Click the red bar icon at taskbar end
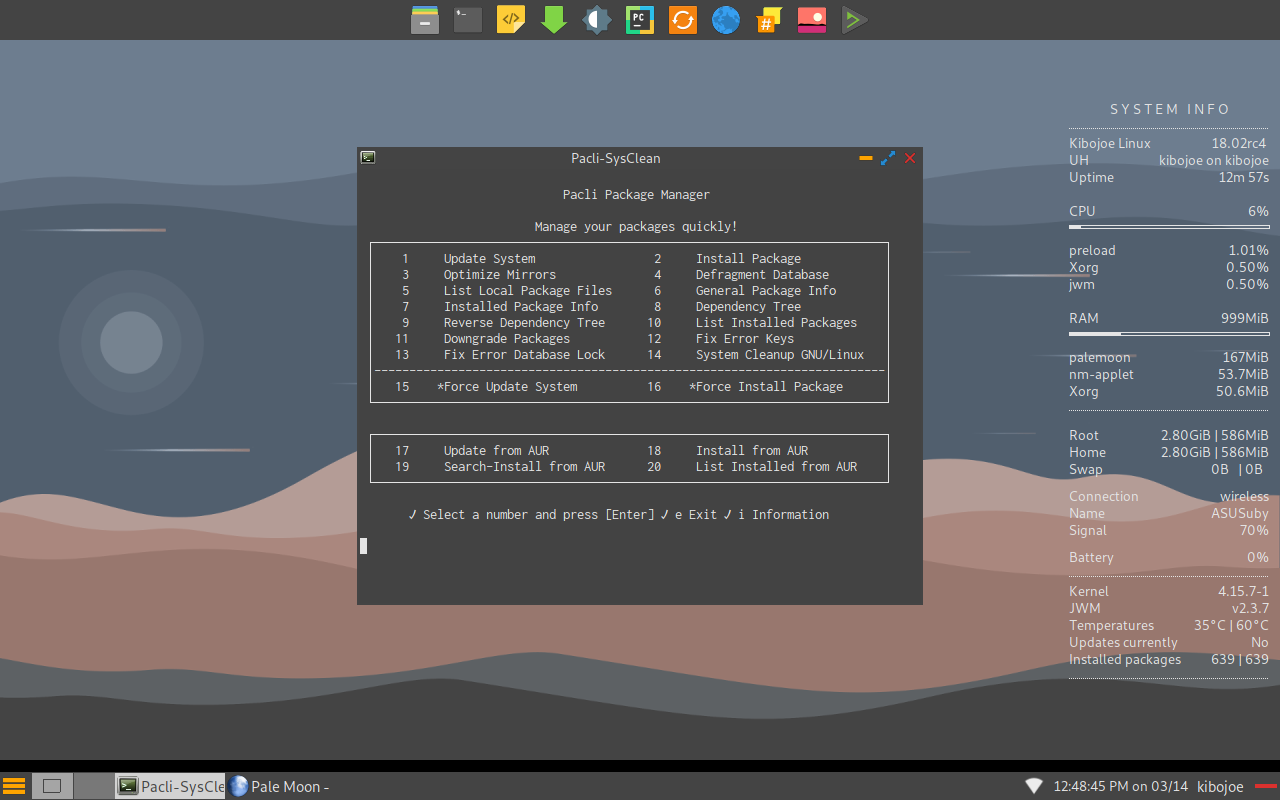1280x800 pixels. [1266, 785]
